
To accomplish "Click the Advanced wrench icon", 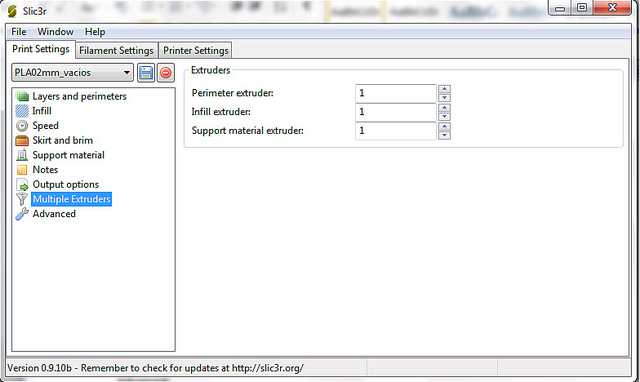I will [22, 214].
